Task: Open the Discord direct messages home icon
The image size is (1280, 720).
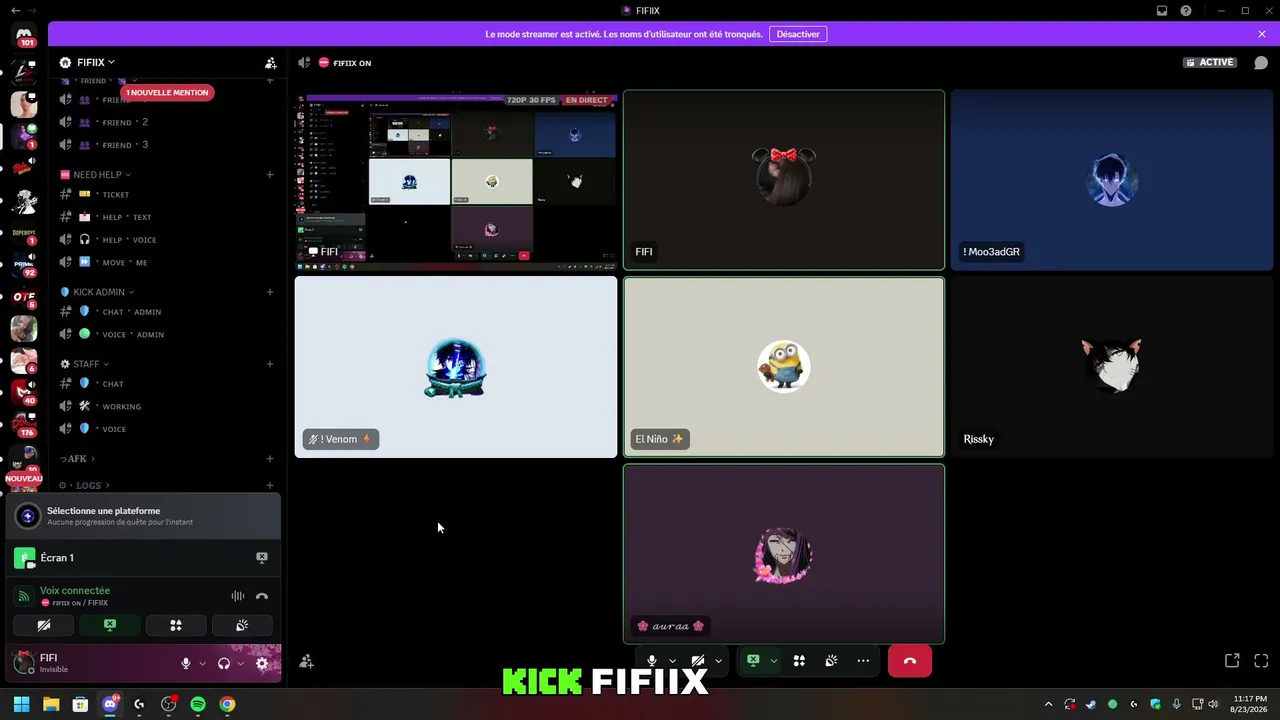Action: [x=26, y=36]
